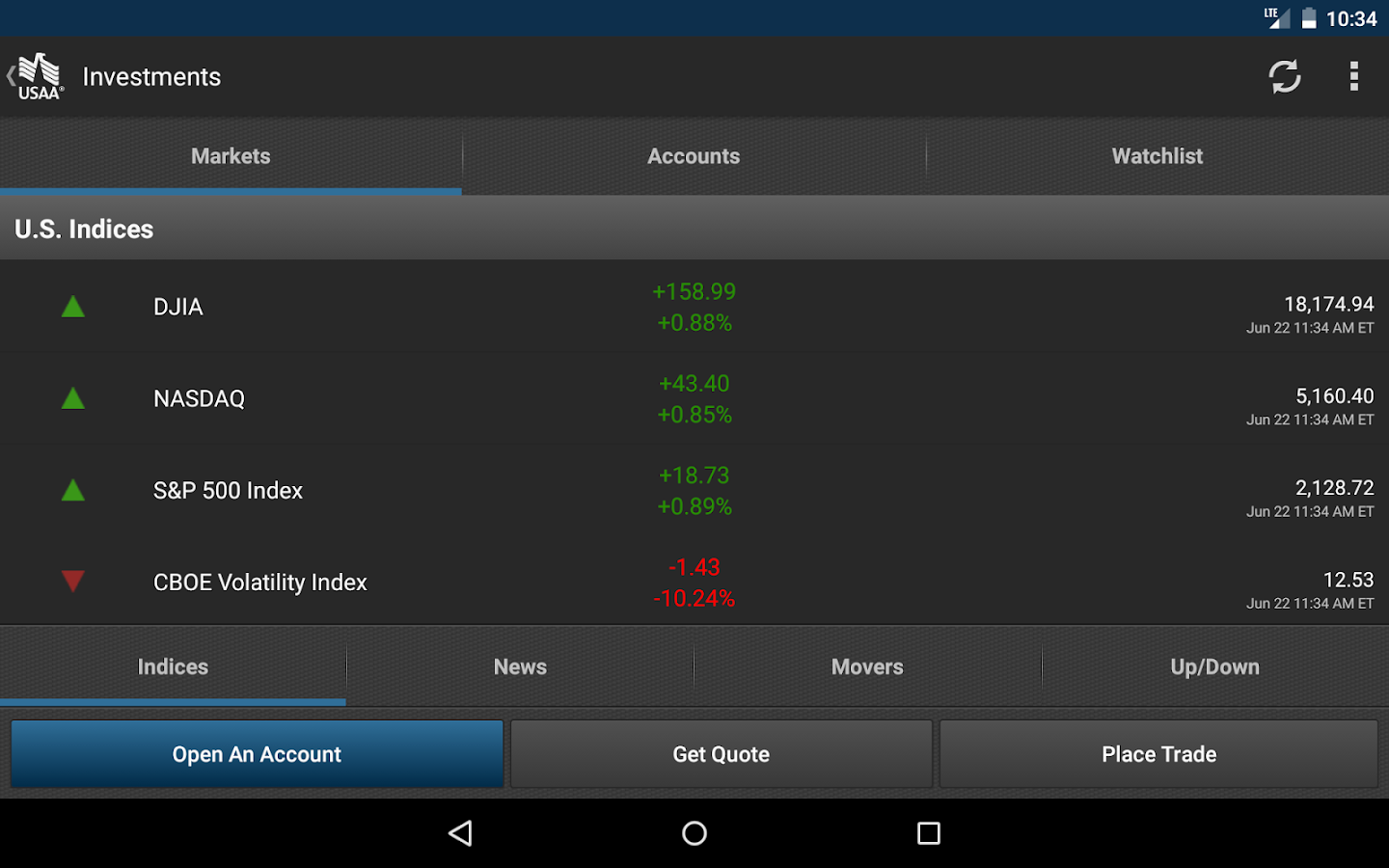The width and height of the screenshot is (1389, 868).
Task: Tap the DJIA percent change +0.88%
Action: pos(694,322)
